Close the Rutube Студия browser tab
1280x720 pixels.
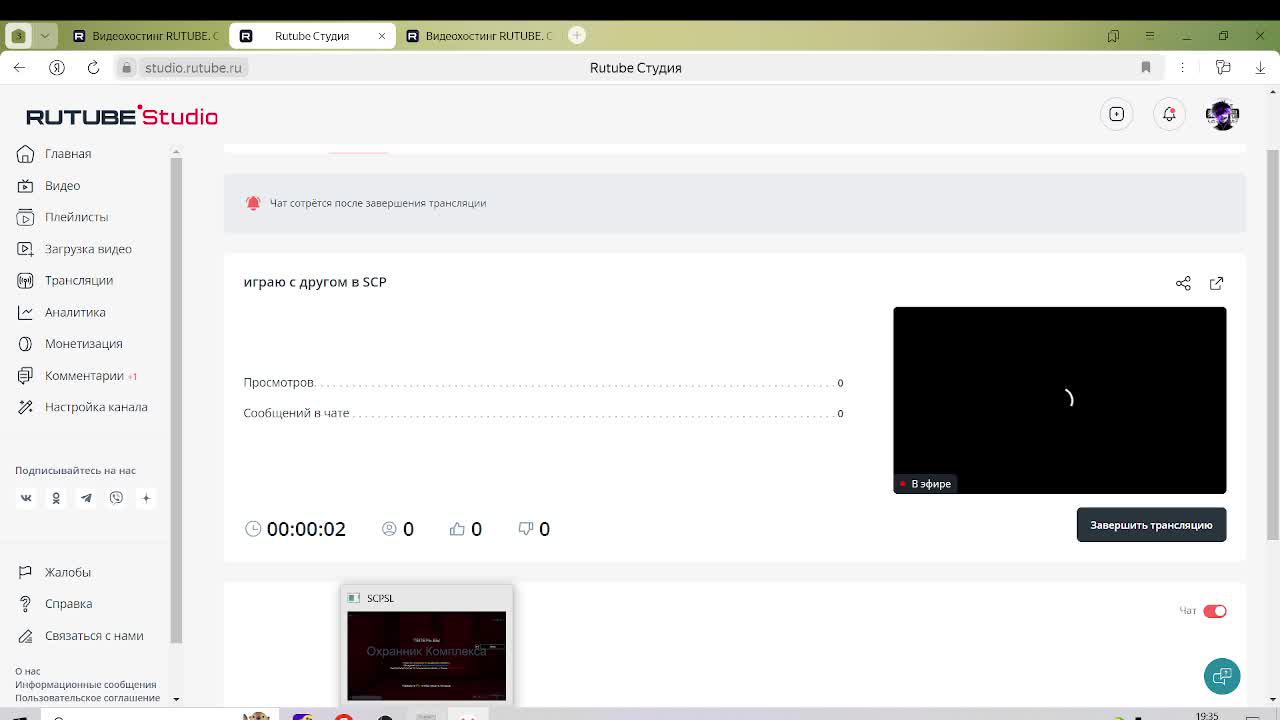coord(381,36)
